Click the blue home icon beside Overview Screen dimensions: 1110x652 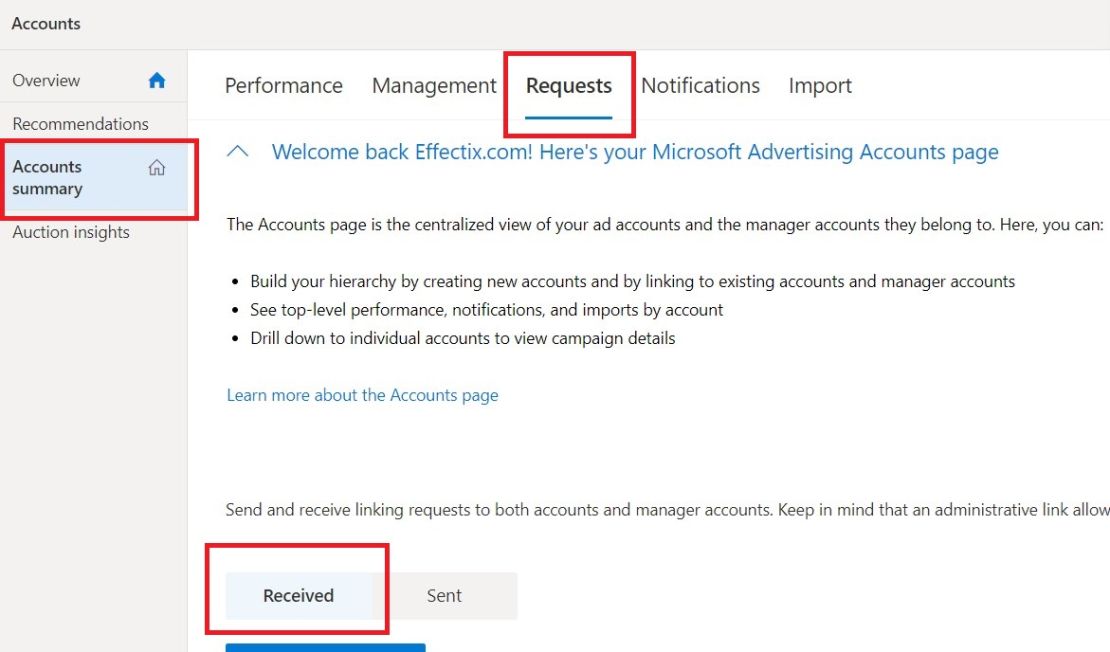(x=157, y=80)
